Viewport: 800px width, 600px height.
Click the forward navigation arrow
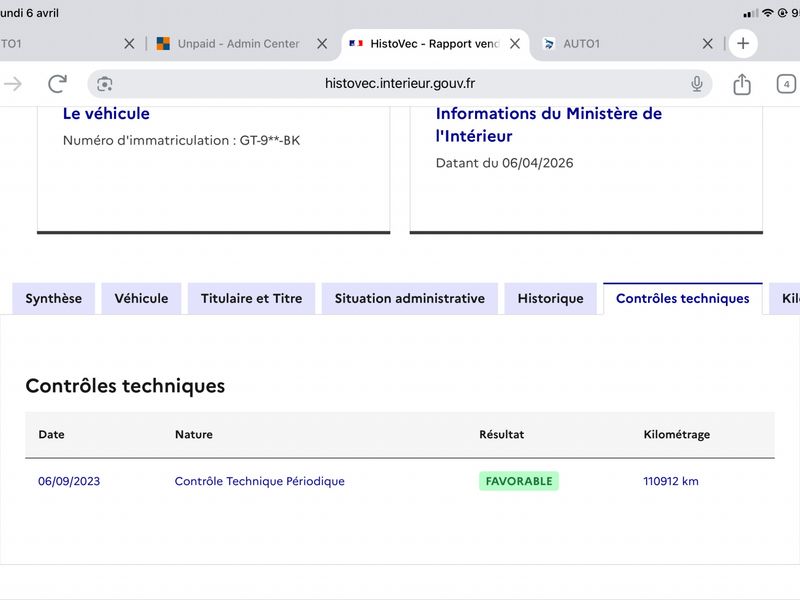13,84
